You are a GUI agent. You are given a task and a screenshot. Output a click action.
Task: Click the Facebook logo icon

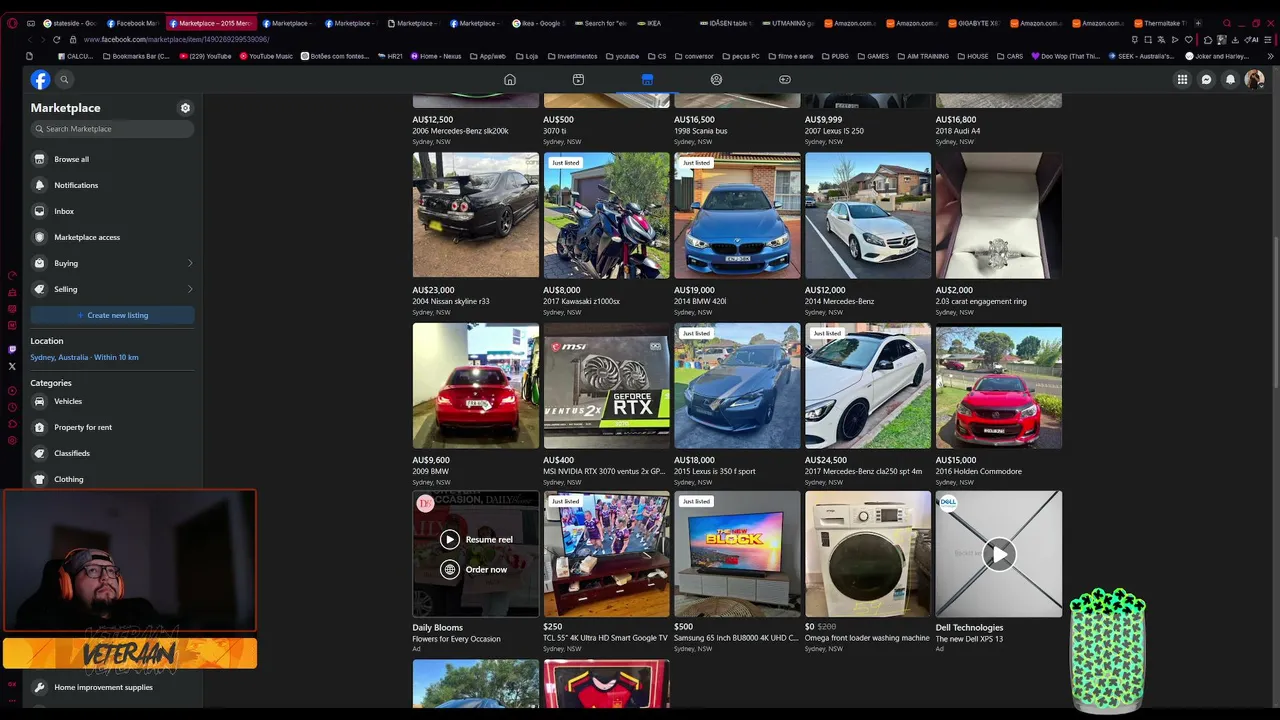click(40, 80)
